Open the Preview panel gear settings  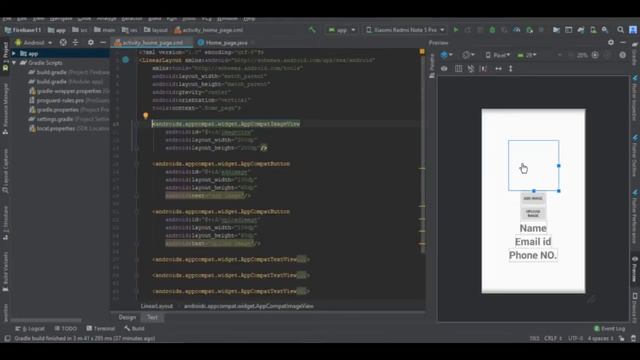point(611,42)
